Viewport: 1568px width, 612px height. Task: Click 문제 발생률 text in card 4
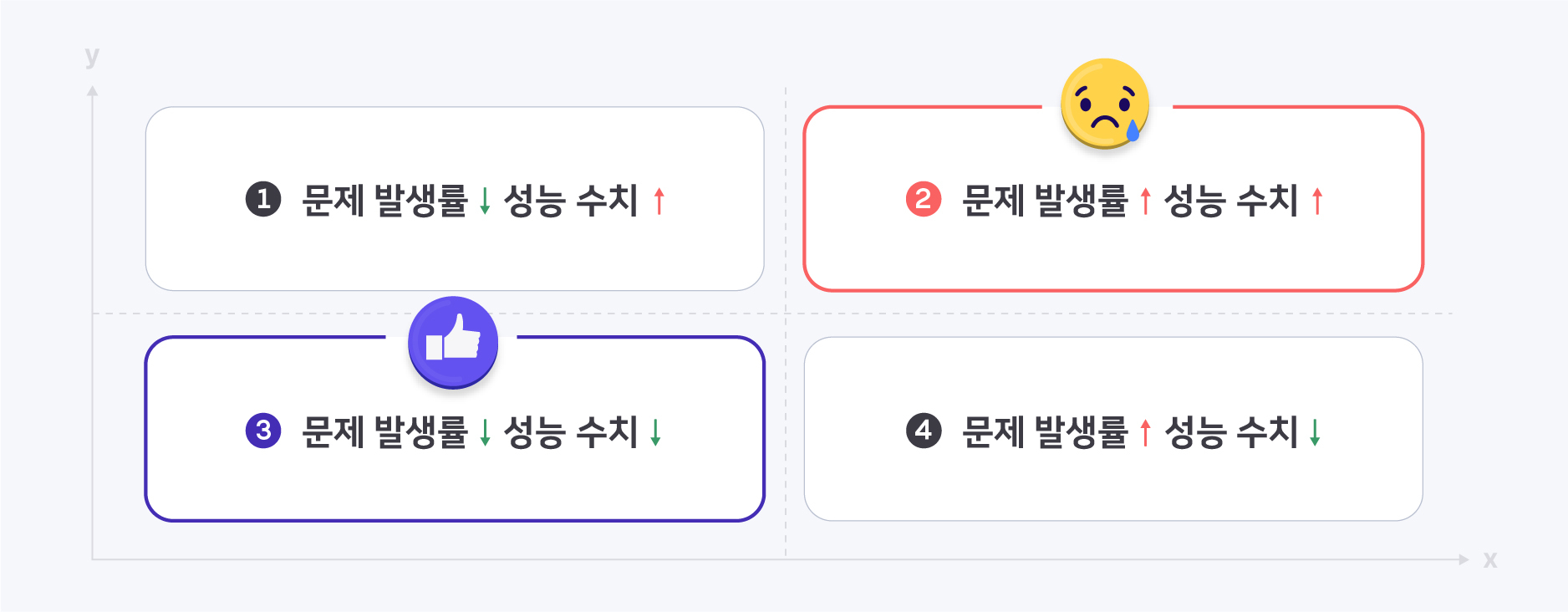(1045, 432)
